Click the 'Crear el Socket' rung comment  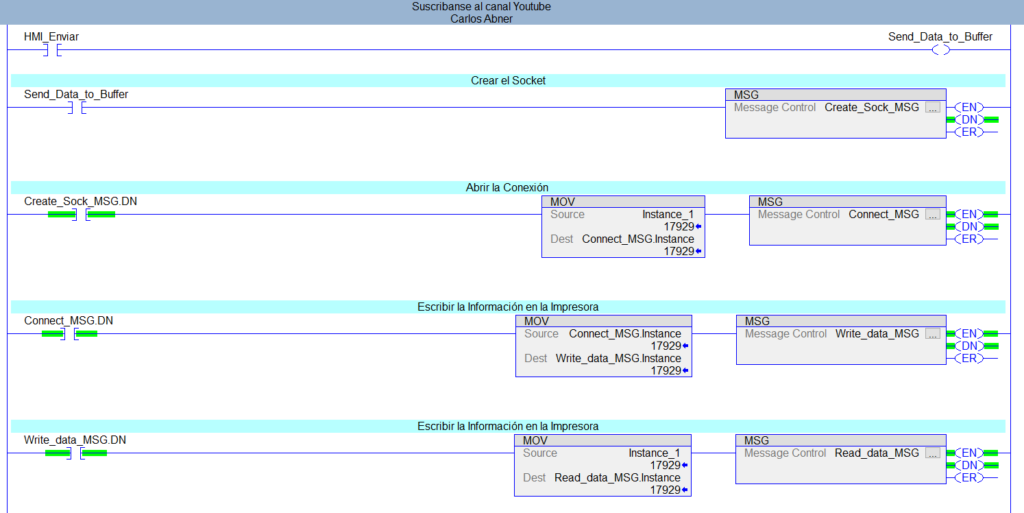point(507,80)
